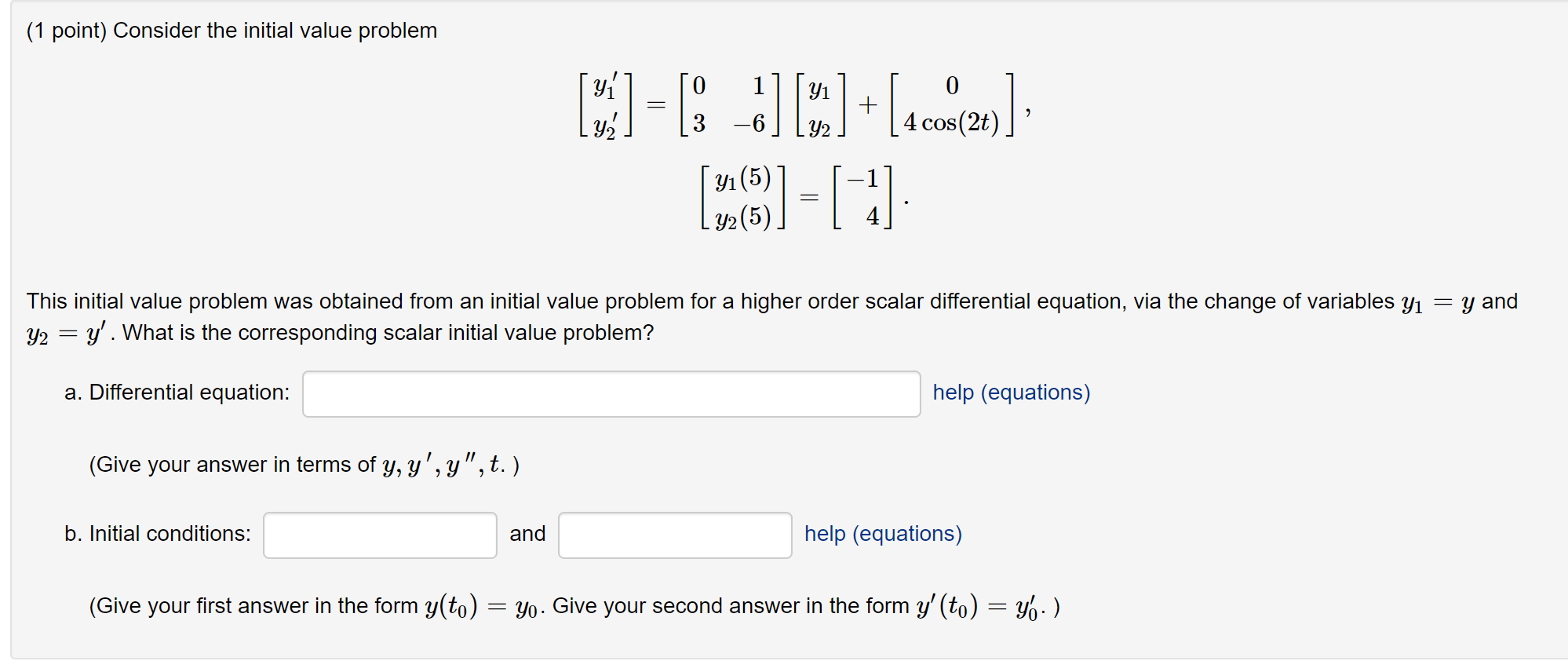1568x661 pixels.
Task: Open help (equations) beside differential equation box
Action: [1011, 393]
